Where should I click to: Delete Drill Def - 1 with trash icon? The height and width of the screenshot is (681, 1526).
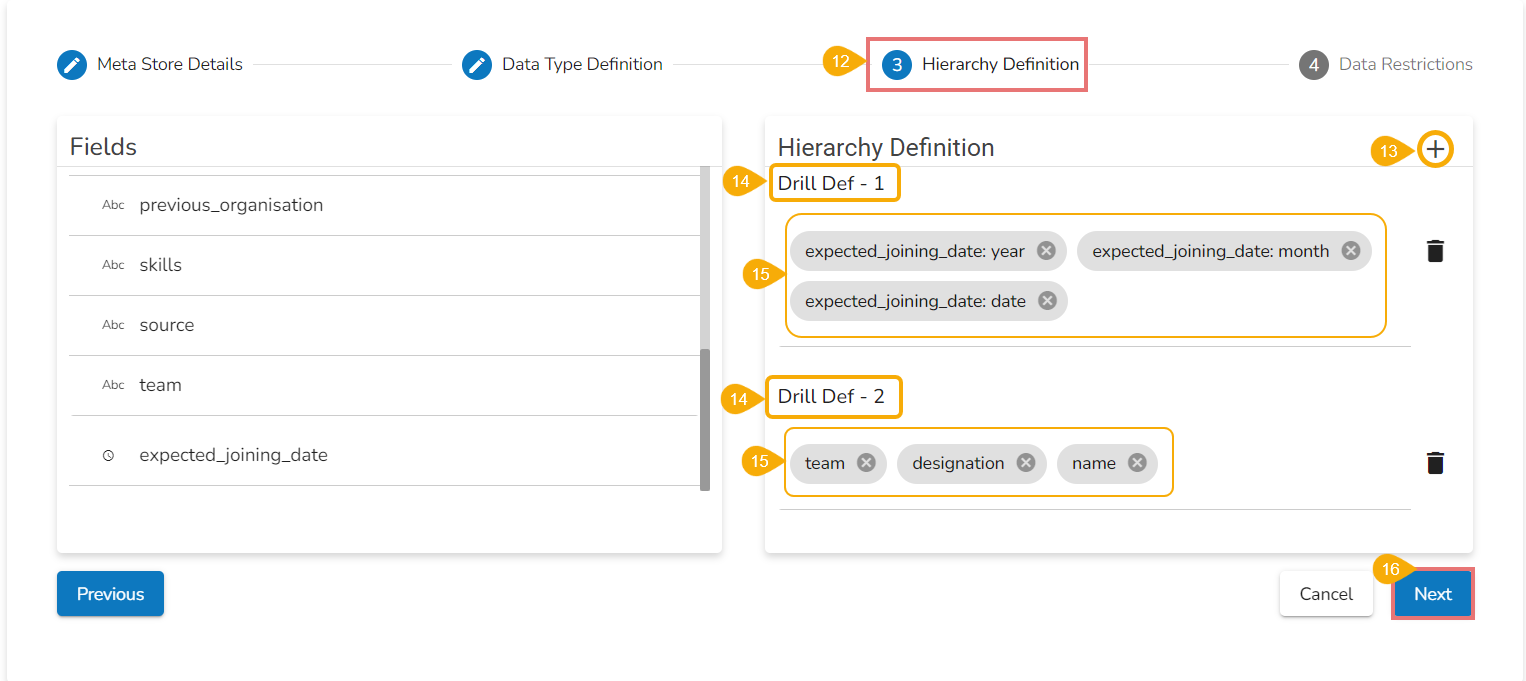click(x=1435, y=251)
